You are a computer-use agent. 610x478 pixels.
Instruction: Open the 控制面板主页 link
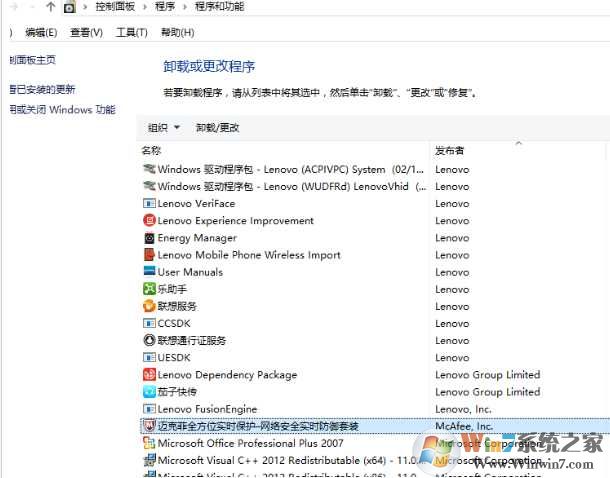32,60
